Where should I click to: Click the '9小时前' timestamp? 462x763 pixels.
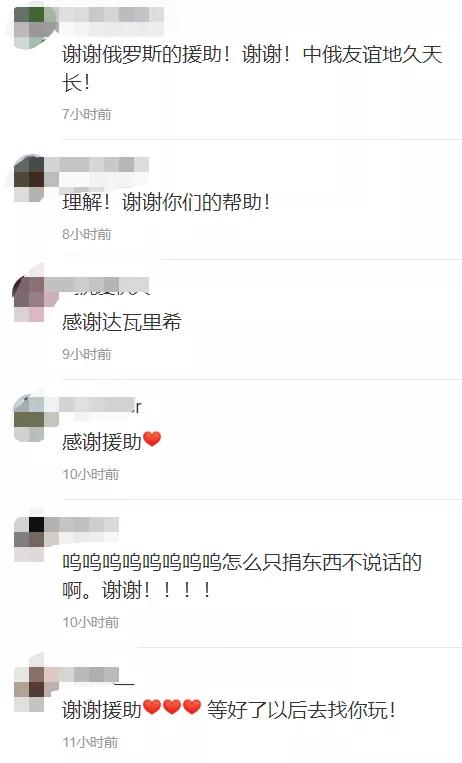click(x=87, y=354)
